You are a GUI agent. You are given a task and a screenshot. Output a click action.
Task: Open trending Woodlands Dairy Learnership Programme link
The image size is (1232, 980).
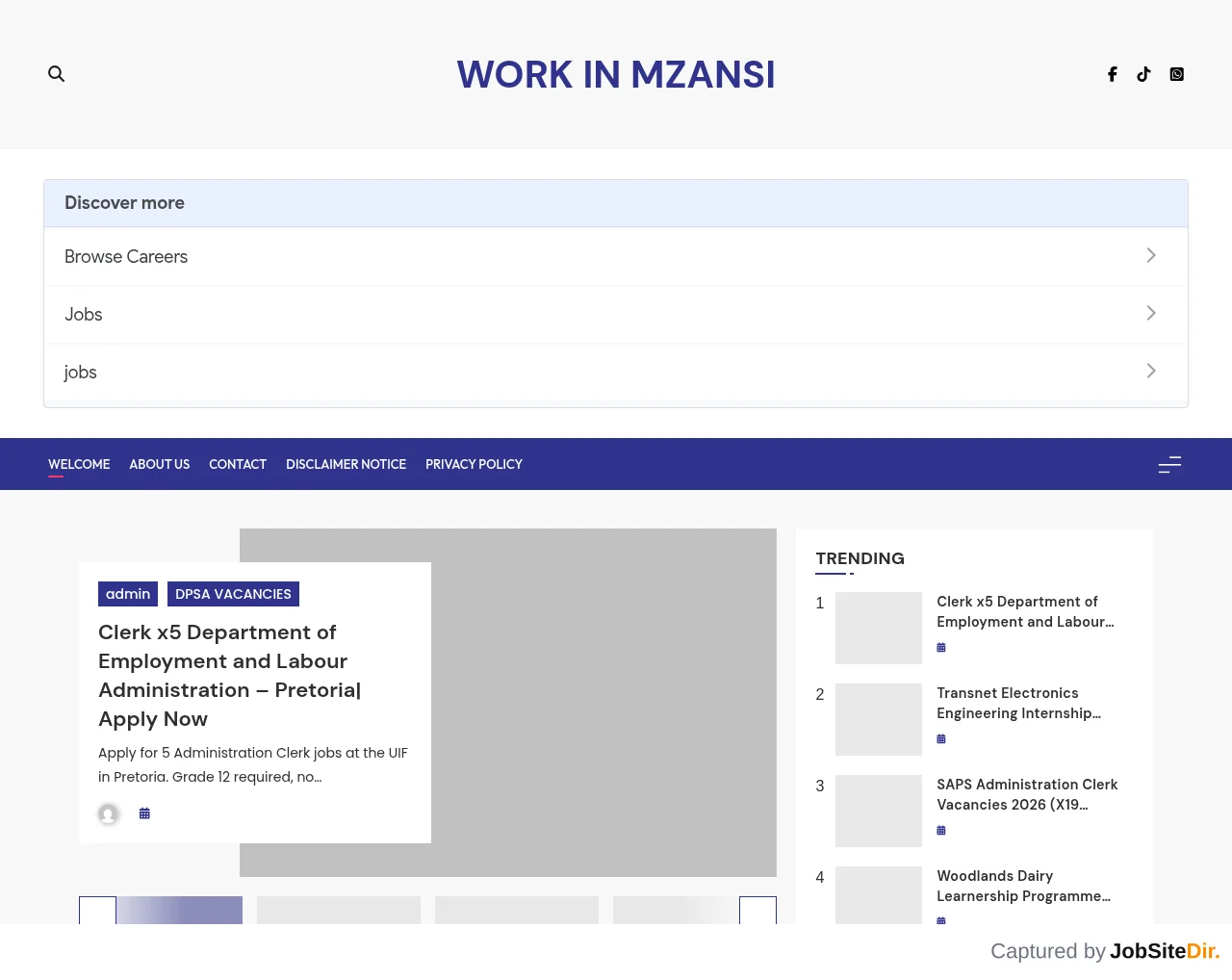point(1023,886)
